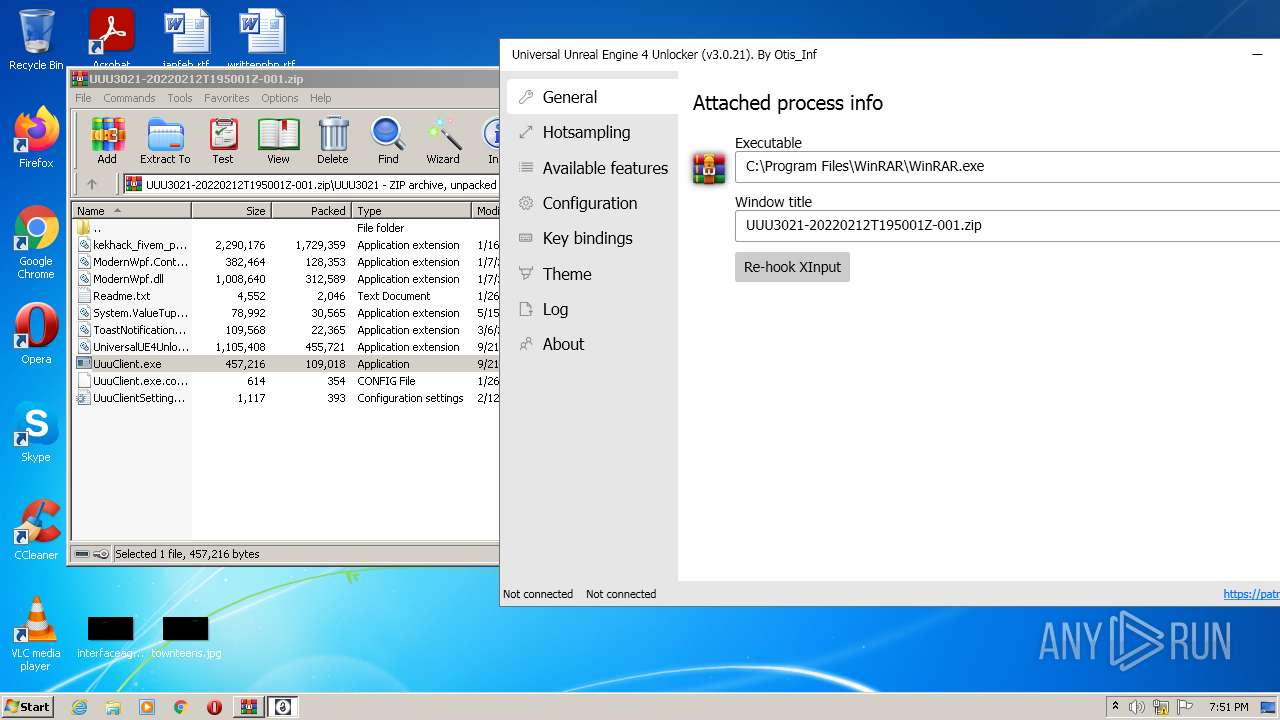Open Recycle Bin desktop icon

pos(36,40)
